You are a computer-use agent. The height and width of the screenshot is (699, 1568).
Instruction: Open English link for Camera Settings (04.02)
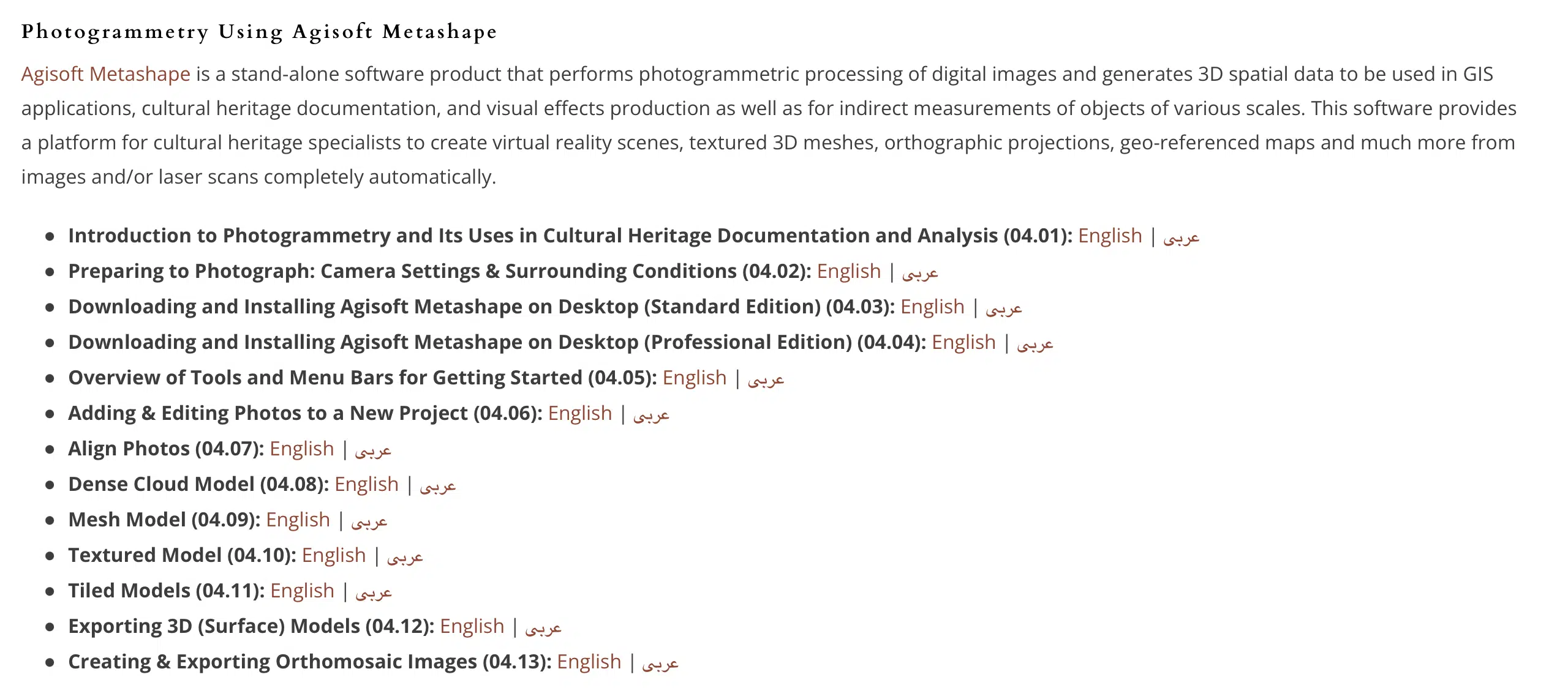(849, 272)
